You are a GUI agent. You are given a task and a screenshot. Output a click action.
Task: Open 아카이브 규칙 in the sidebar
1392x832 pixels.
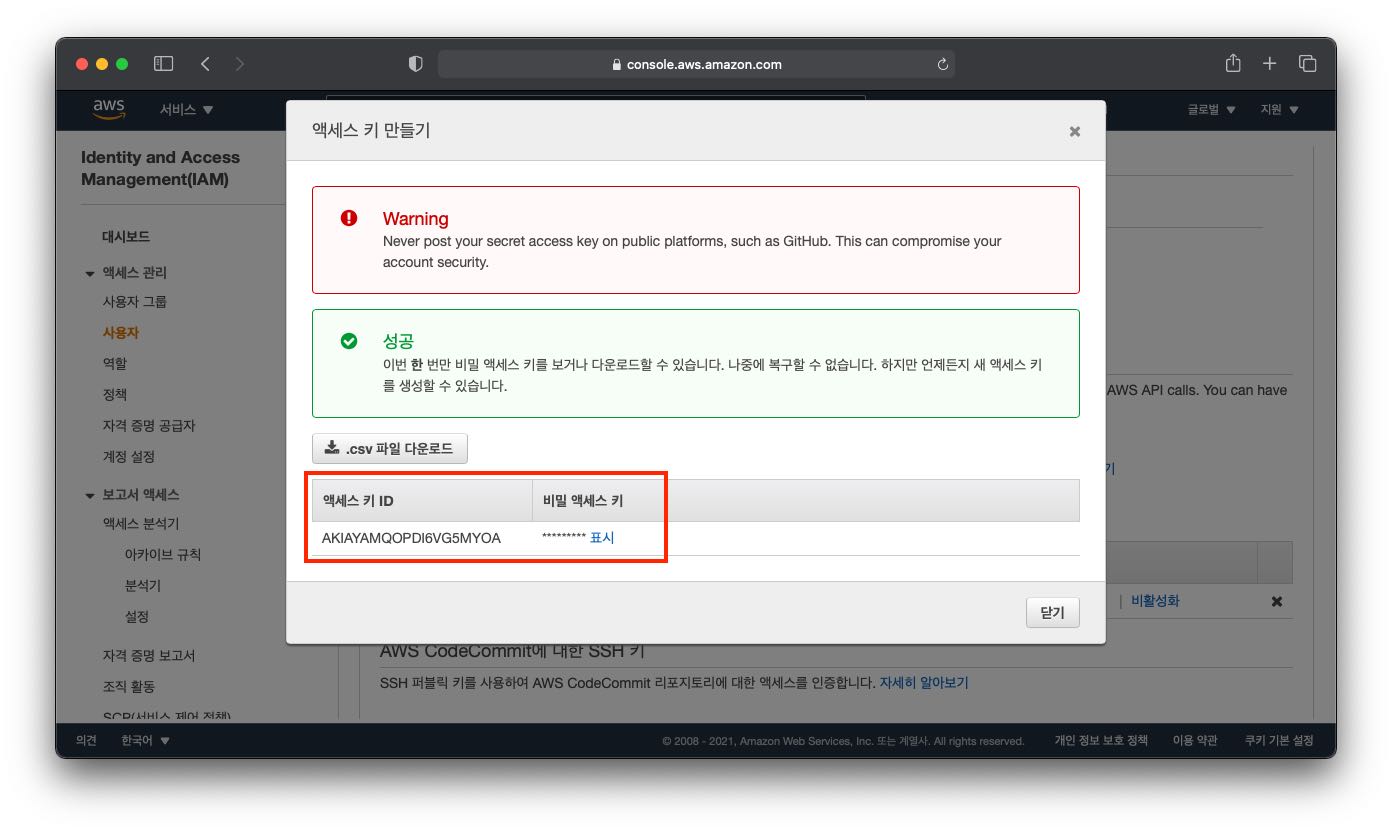click(163, 554)
